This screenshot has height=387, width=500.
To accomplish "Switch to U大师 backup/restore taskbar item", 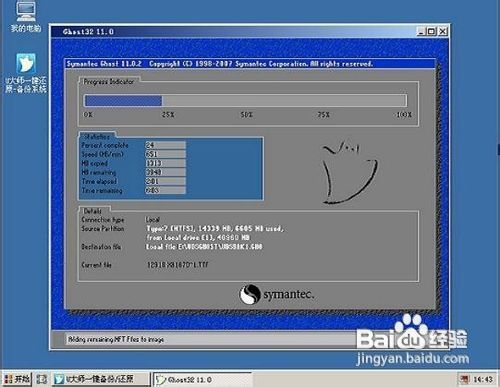I will tap(101, 379).
